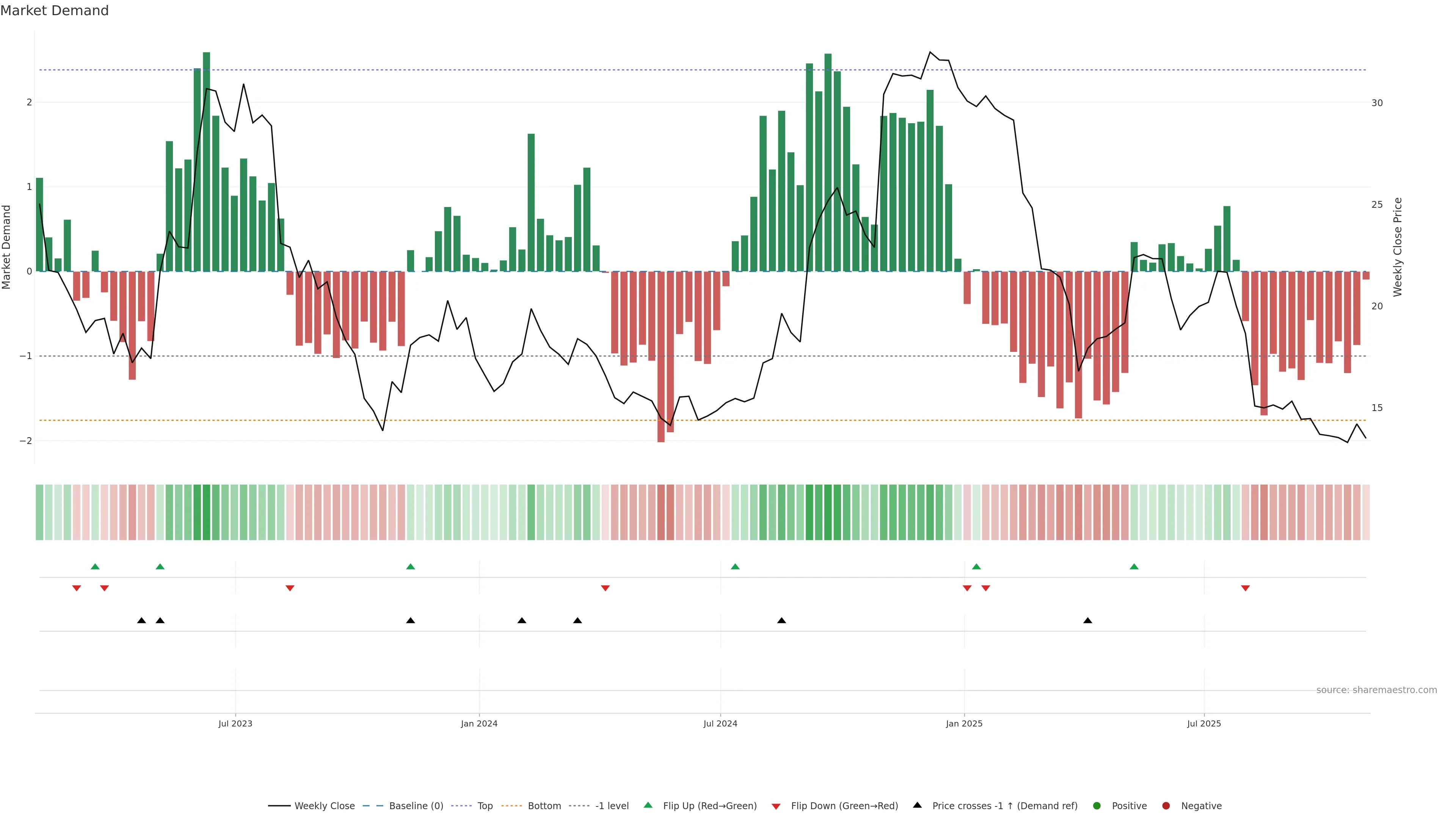Toggle the Top dotted line legend entry
Screen dimensions: 1456x819
(485, 805)
